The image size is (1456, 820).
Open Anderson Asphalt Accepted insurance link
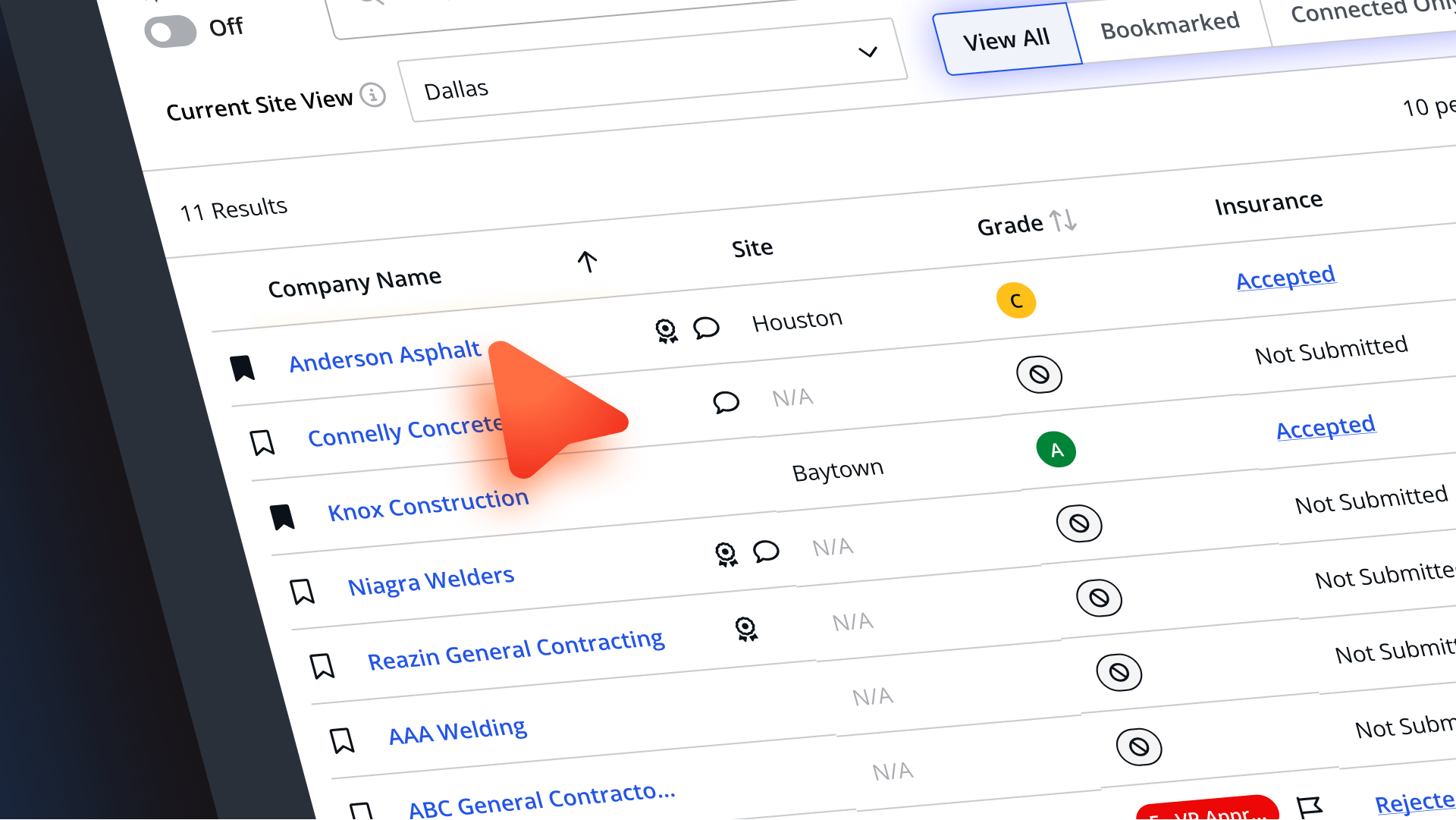pos(1285,277)
